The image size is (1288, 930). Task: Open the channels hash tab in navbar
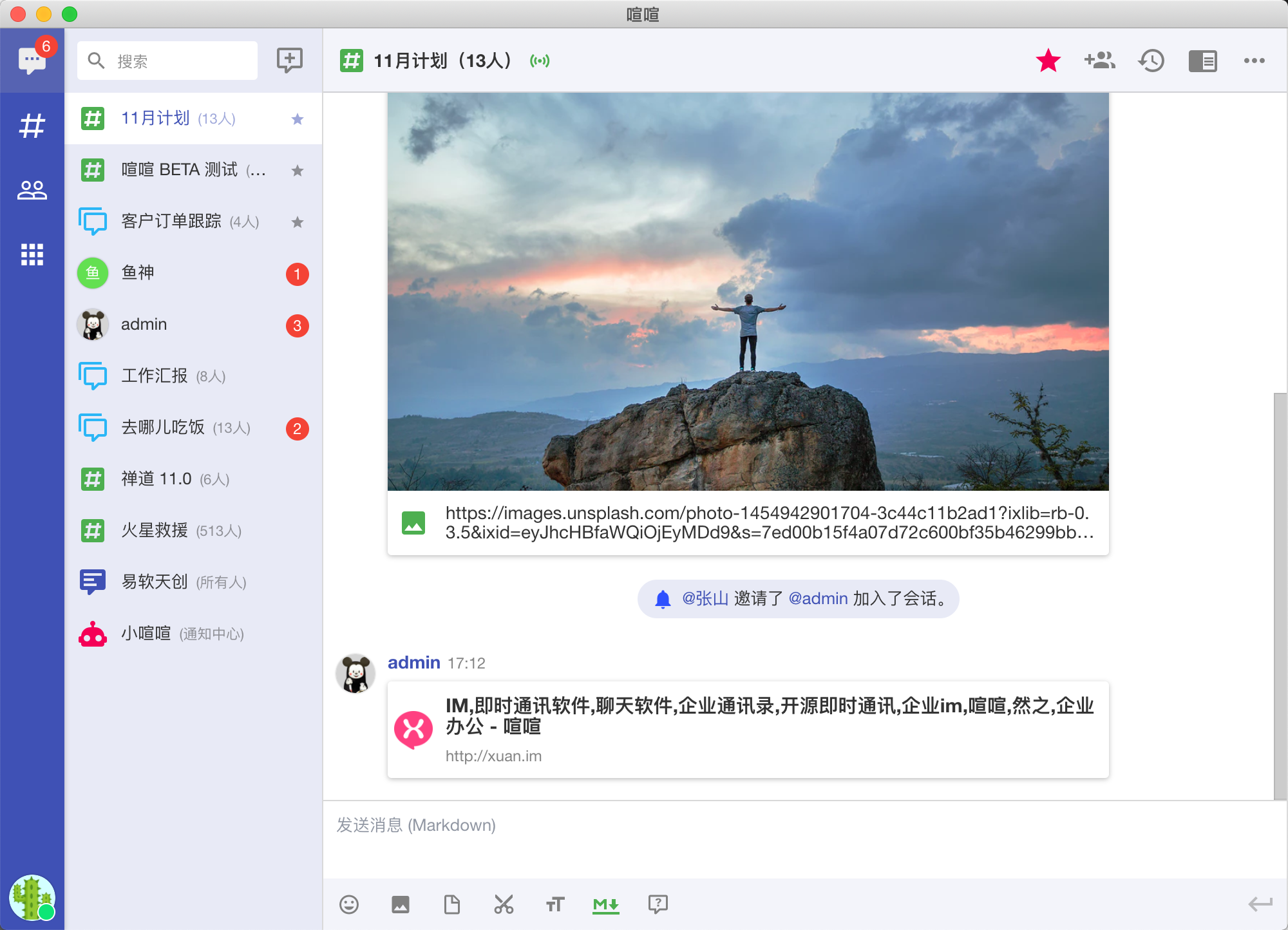point(32,126)
